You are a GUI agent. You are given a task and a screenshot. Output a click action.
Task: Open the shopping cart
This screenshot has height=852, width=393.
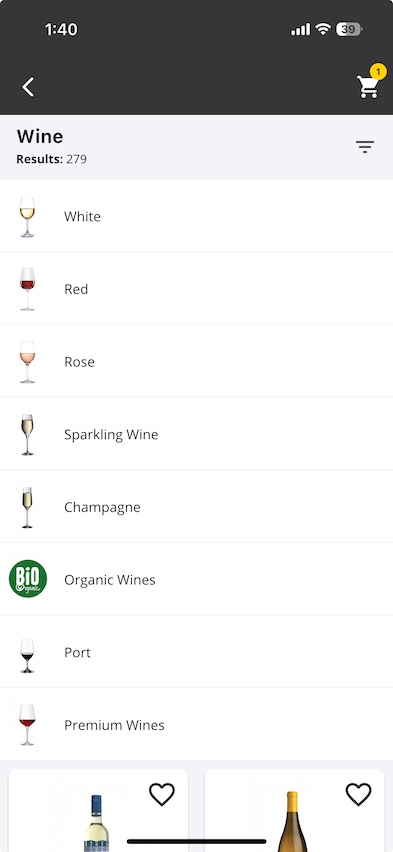(368, 87)
